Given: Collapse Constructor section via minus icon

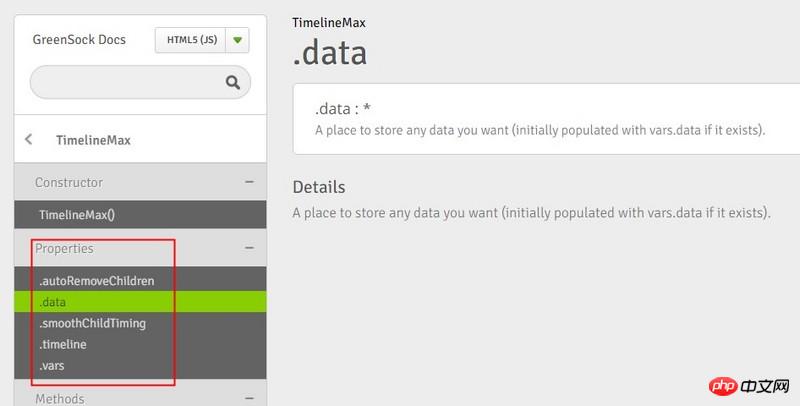Looking at the screenshot, I should [248, 182].
